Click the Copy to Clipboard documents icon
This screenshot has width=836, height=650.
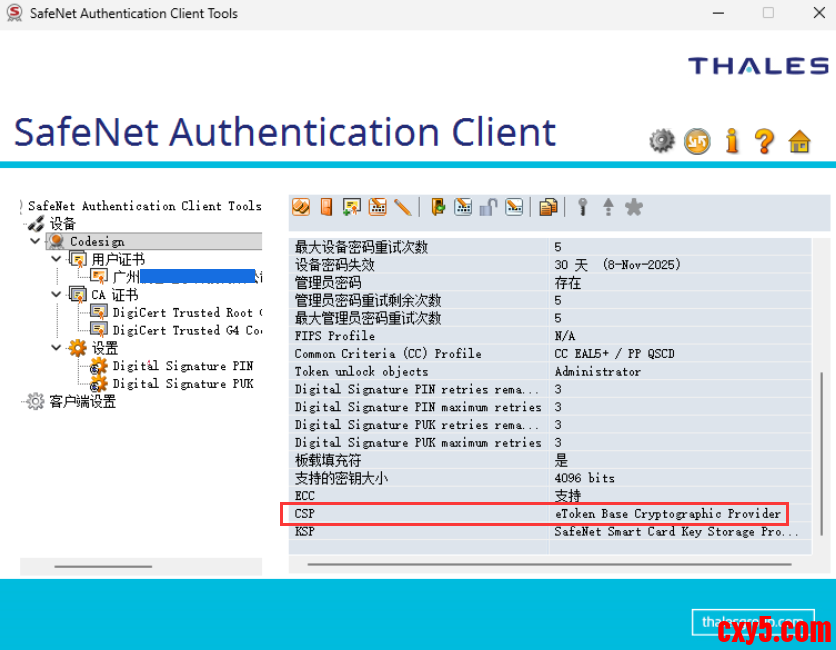pyautogui.click(x=548, y=207)
